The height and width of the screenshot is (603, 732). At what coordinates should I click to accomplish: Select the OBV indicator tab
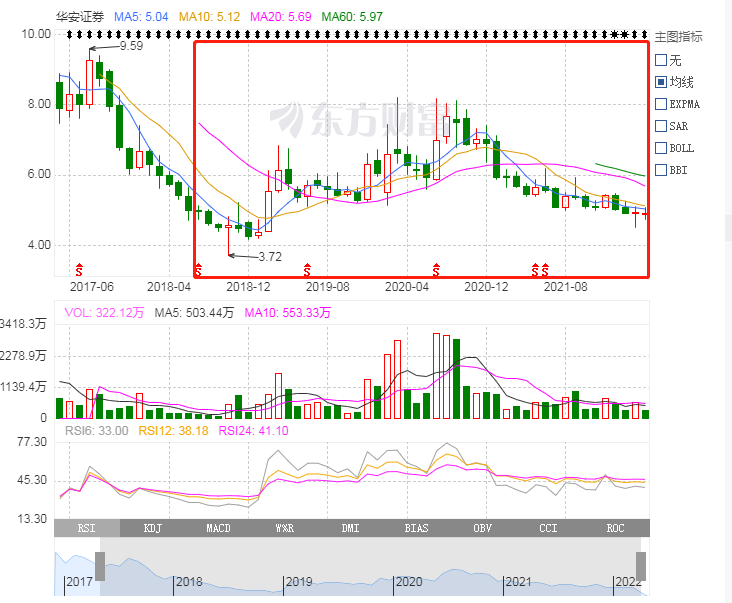pyautogui.click(x=483, y=528)
